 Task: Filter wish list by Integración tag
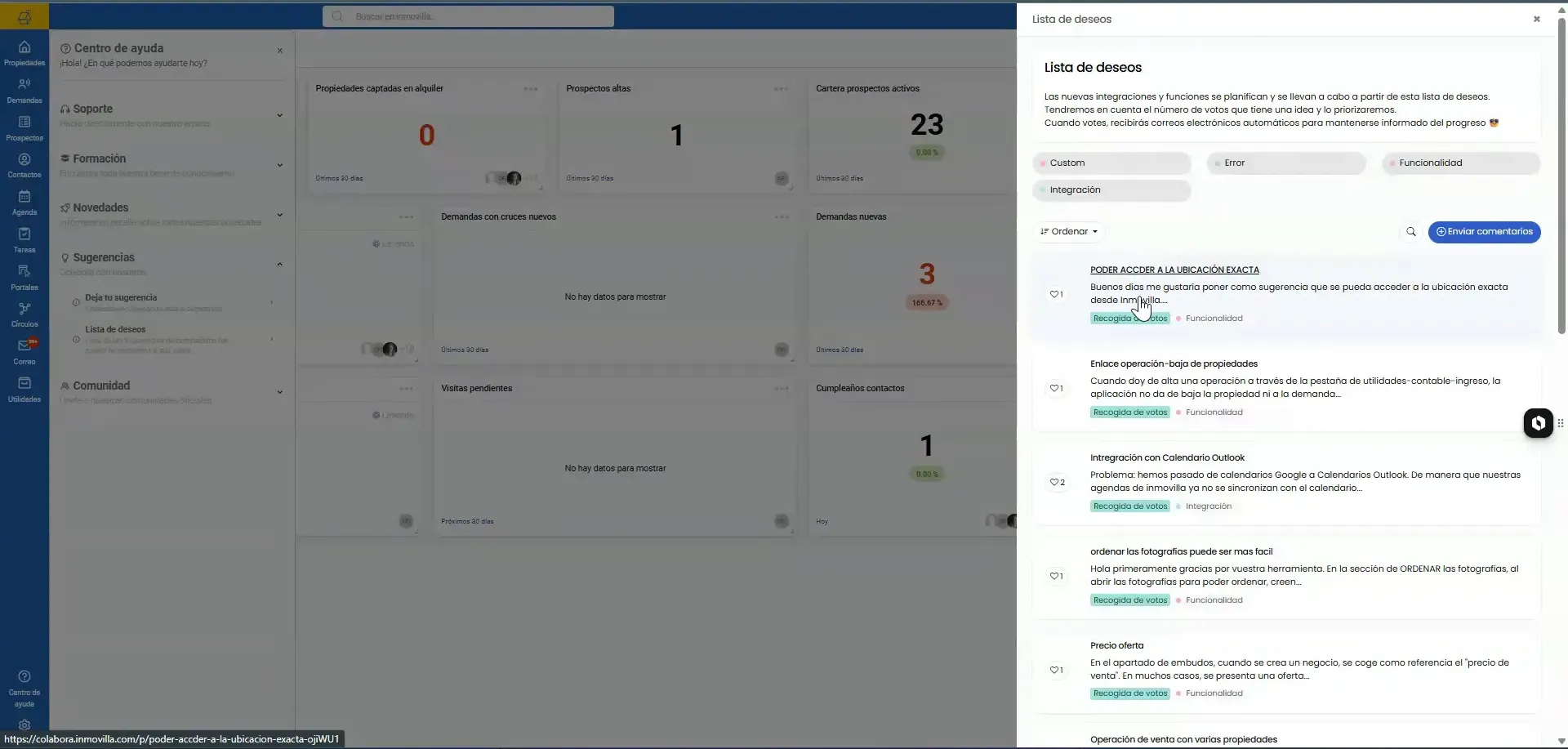tap(1111, 190)
